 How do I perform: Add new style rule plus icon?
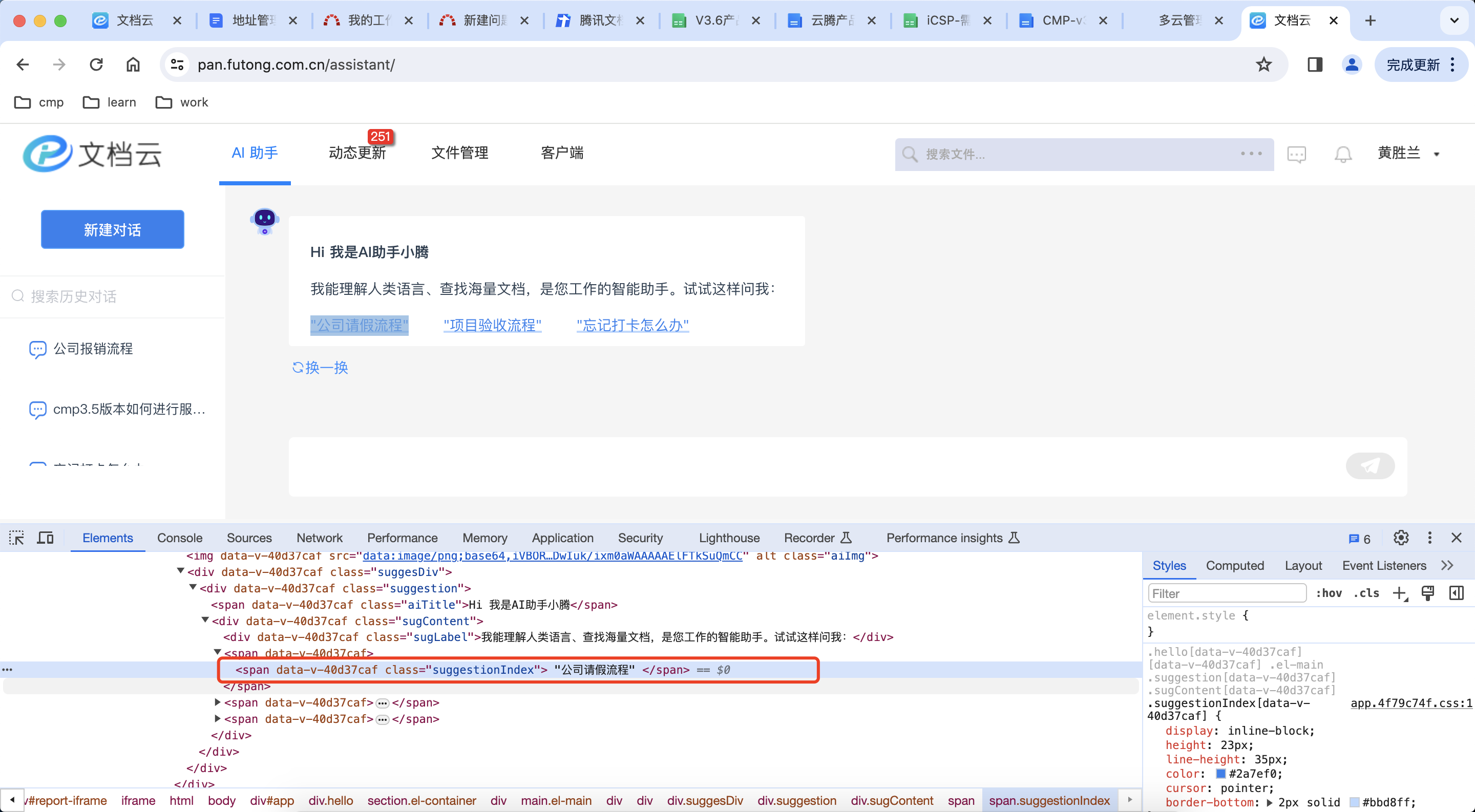[x=1399, y=593]
